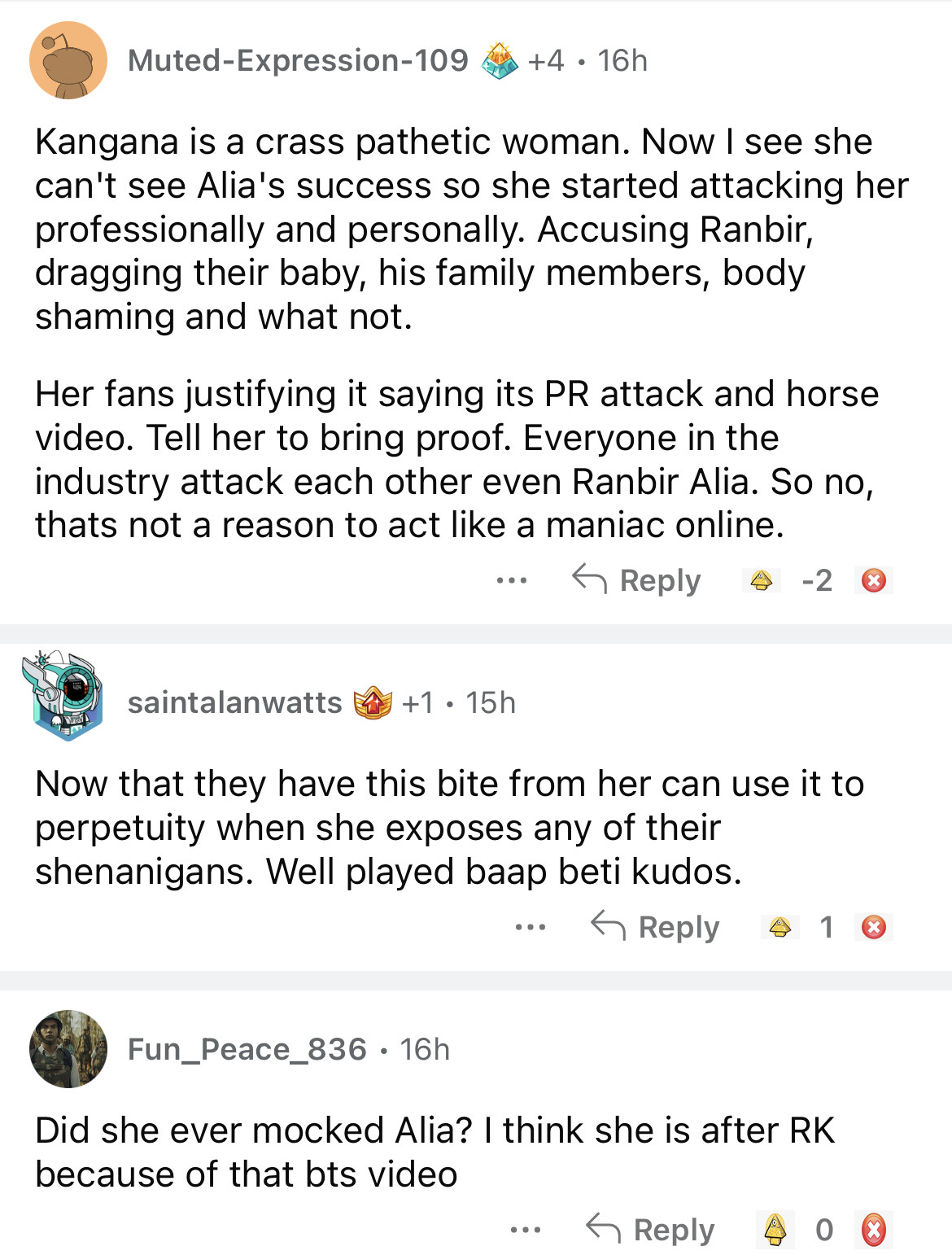Reply to Muted-Expression-109's comment
This screenshot has height=1255, width=952.
pyautogui.click(x=636, y=580)
